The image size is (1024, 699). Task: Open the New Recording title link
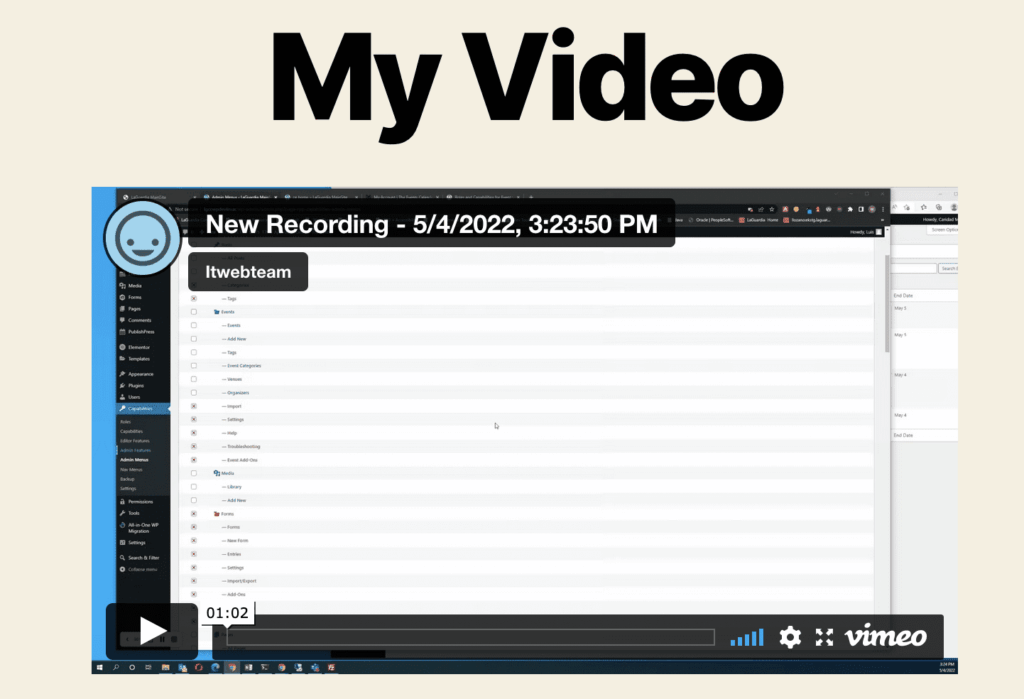[431, 223]
